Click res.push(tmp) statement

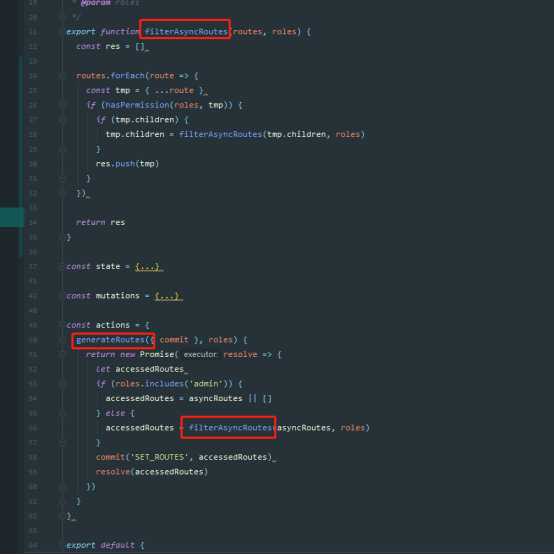[127, 164]
